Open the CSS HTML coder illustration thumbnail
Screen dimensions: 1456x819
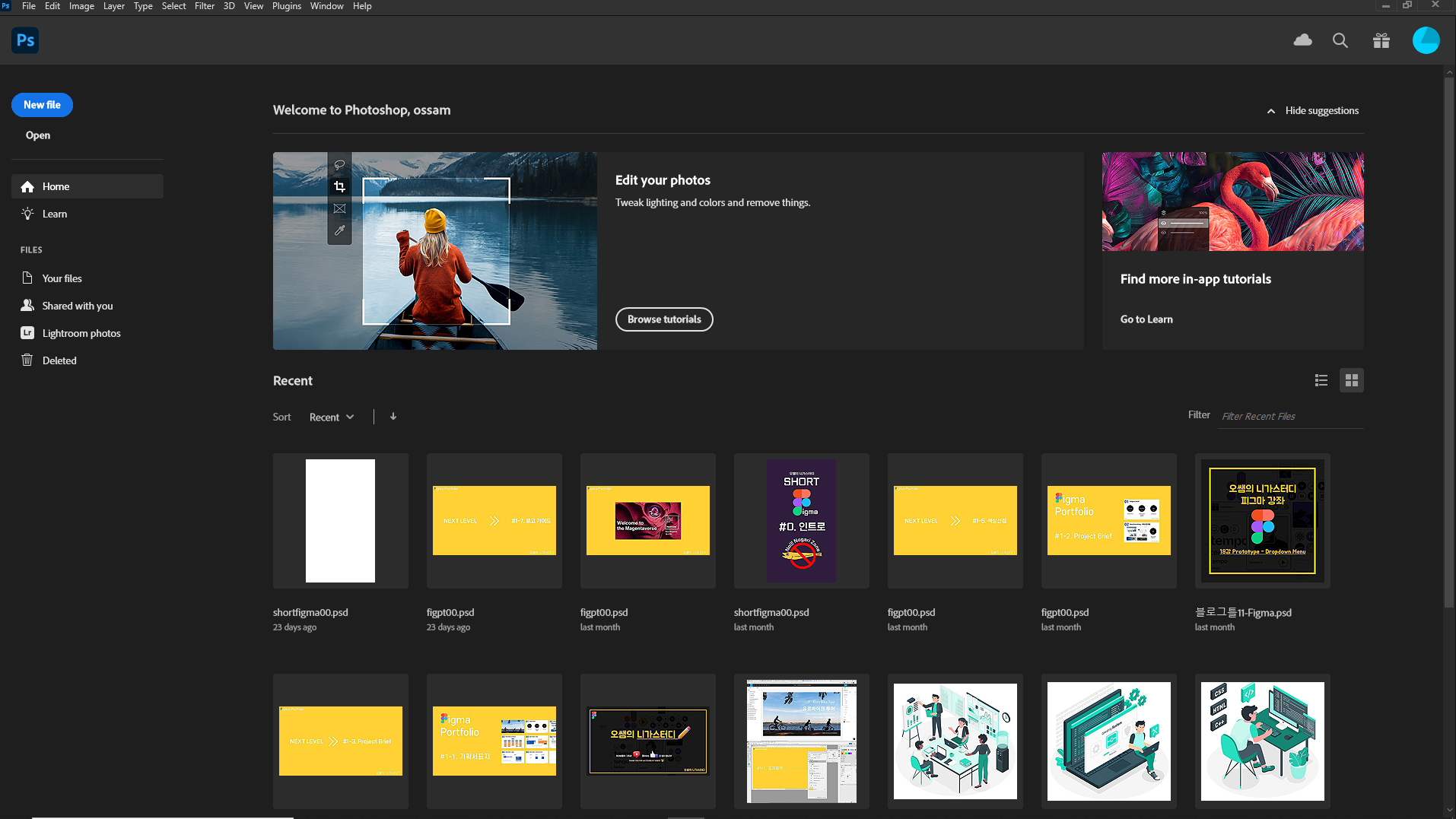point(1262,741)
